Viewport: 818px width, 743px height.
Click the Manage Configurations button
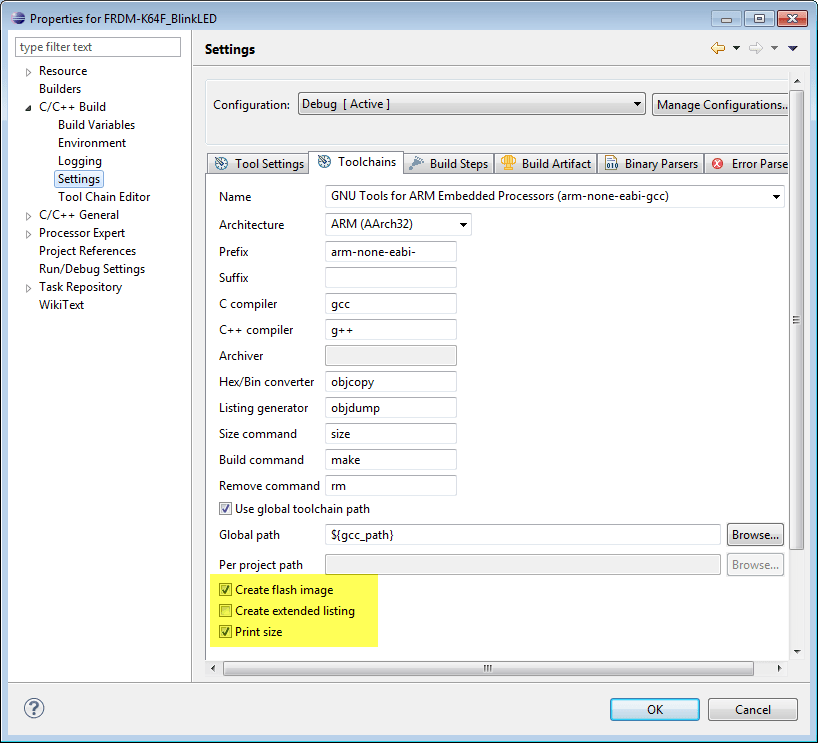721,103
